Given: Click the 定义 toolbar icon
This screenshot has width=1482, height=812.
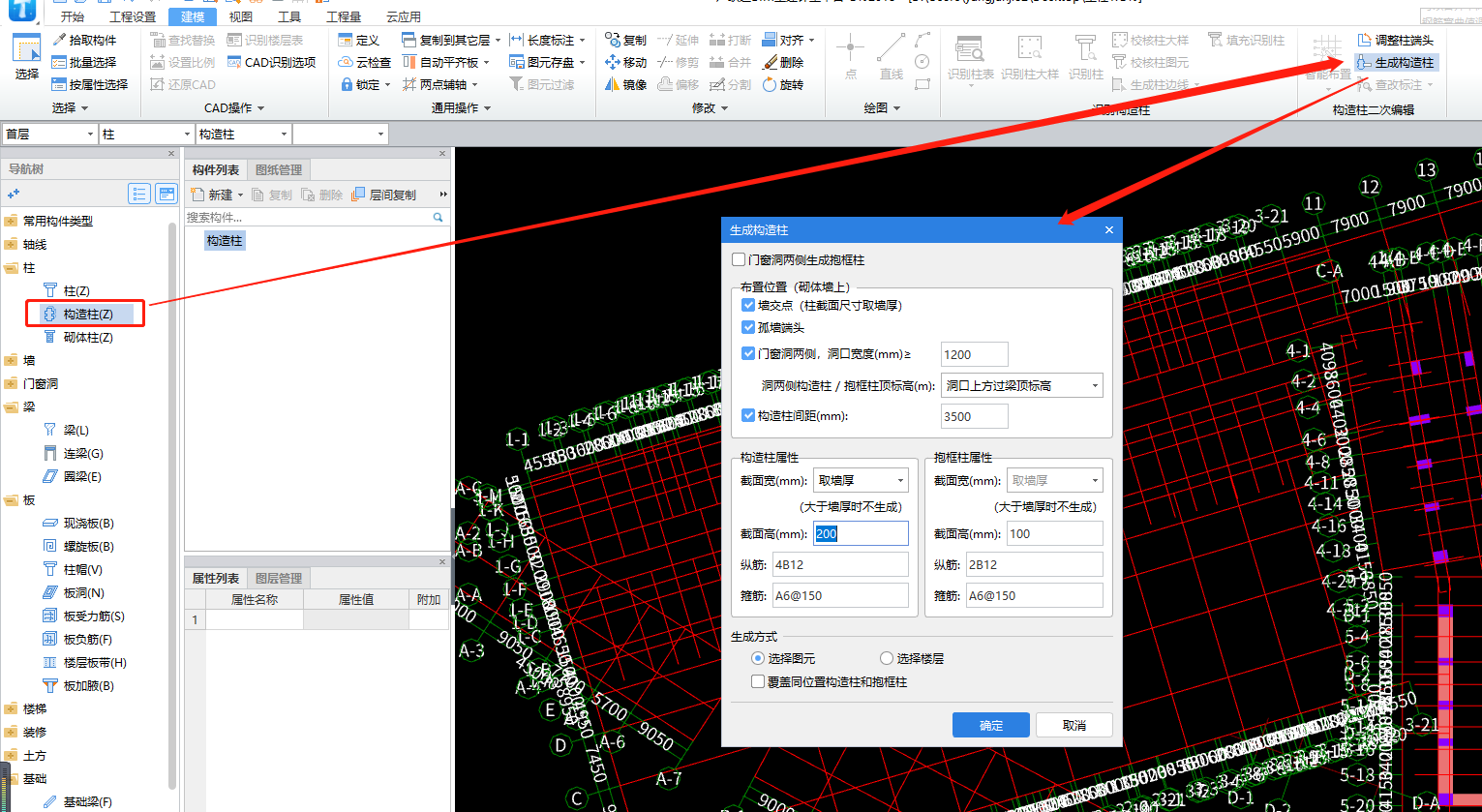Looking at the screenshot, I should coord(346,40).
